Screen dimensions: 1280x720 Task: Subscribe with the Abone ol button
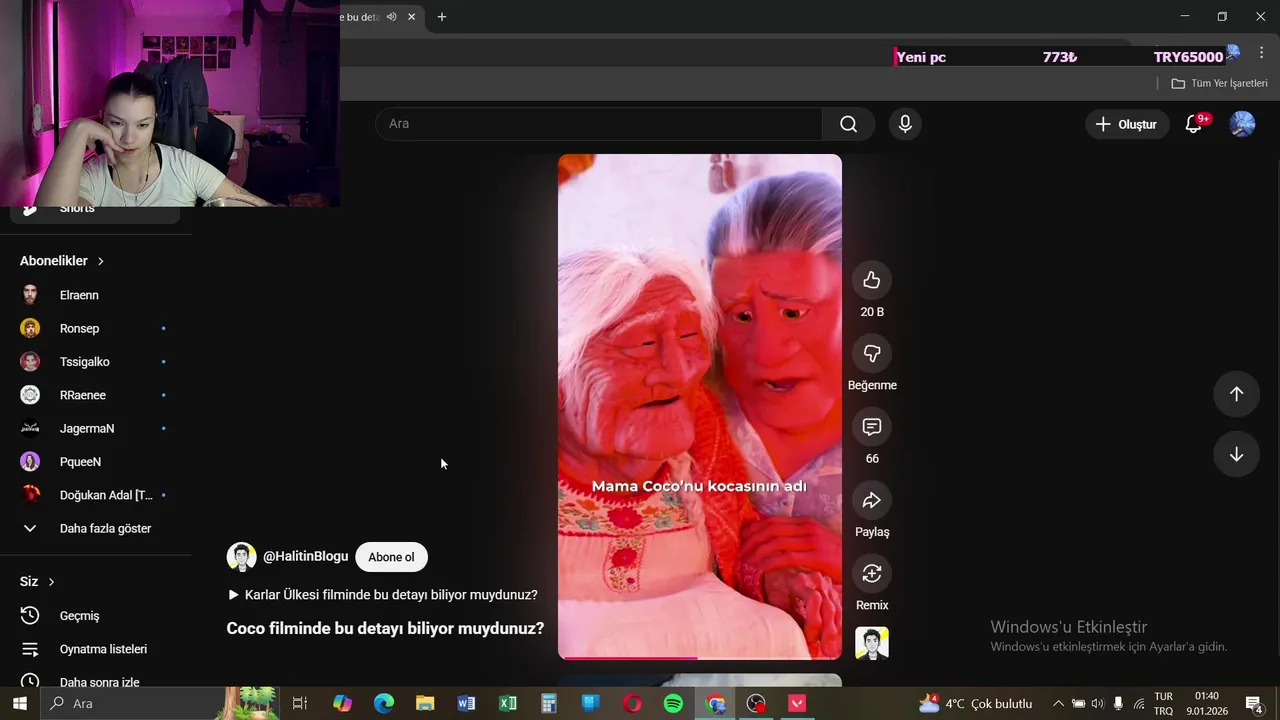391,557
